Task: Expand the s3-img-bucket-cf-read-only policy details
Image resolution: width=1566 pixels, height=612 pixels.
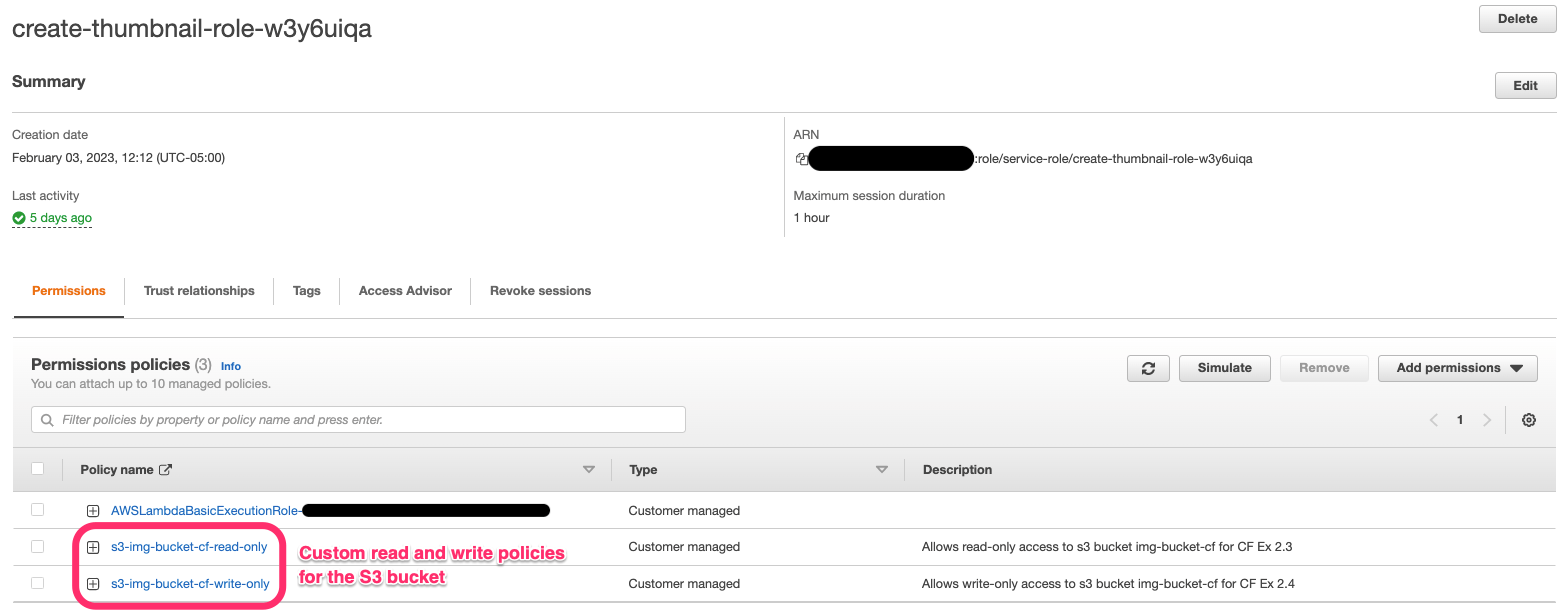Action: pos(93,547)
